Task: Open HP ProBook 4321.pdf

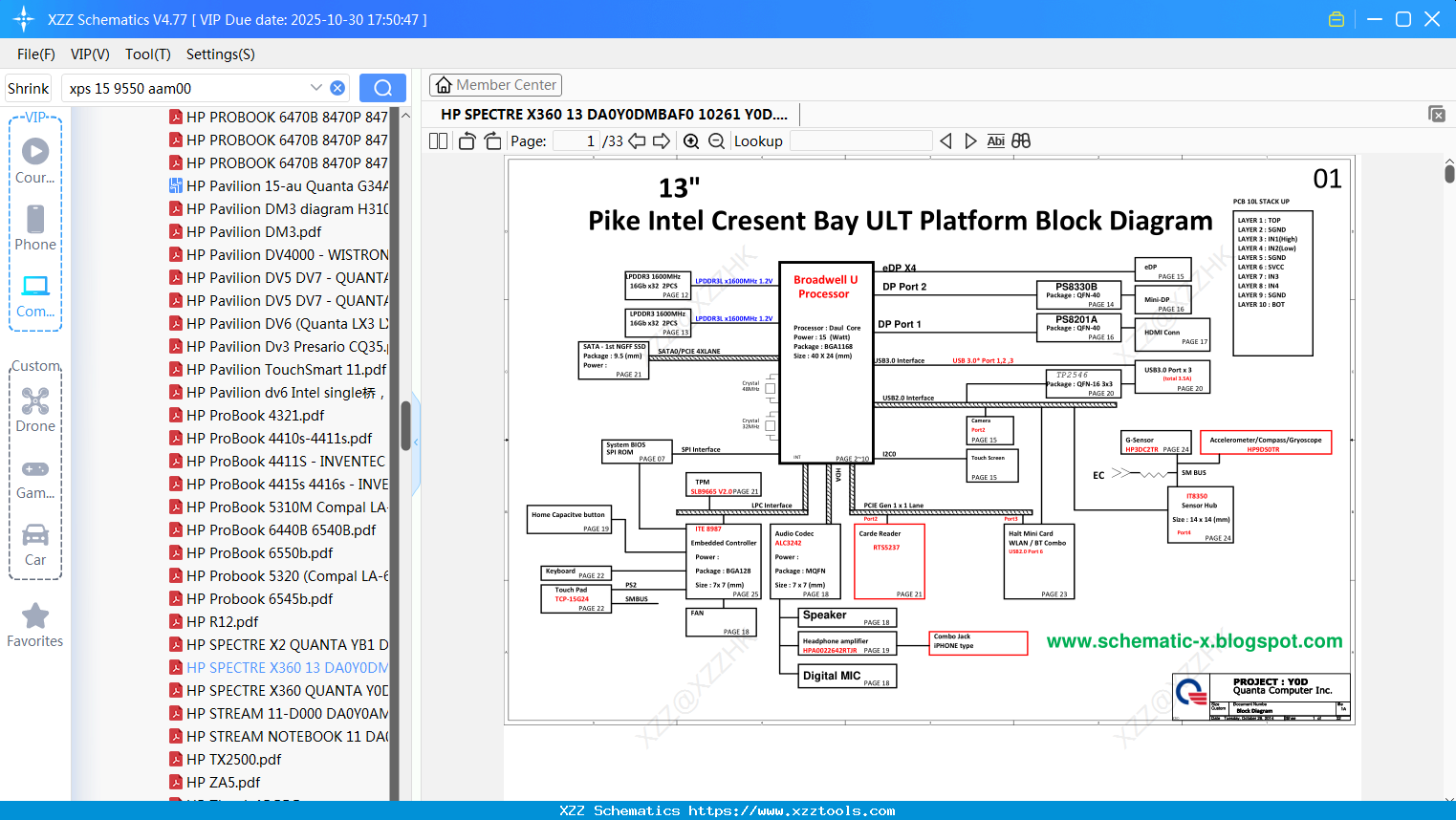Action: [247, 415]
